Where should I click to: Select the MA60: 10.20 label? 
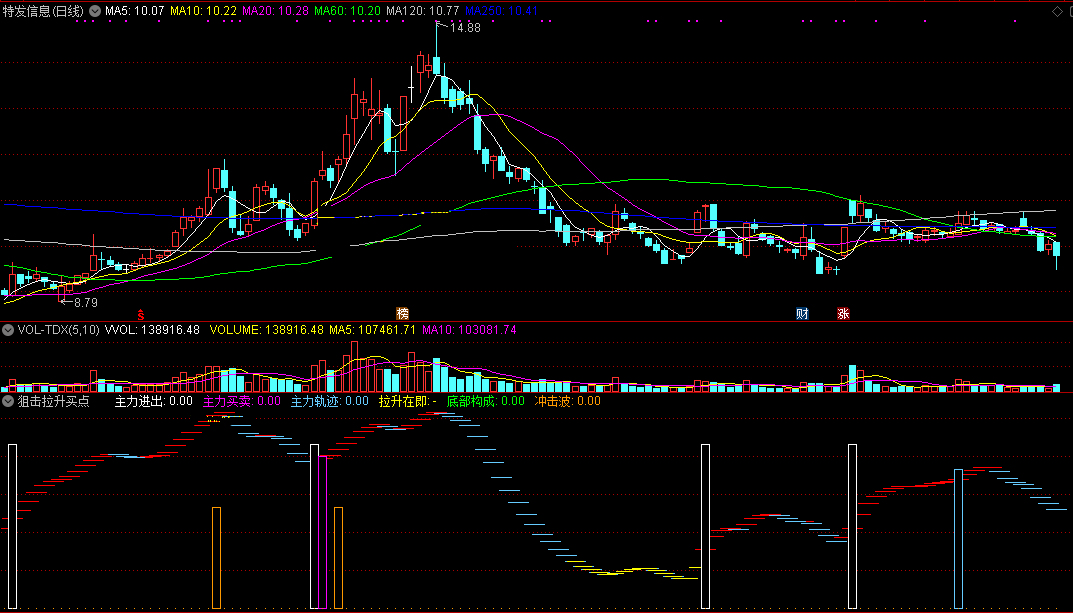tap(348, 11)
